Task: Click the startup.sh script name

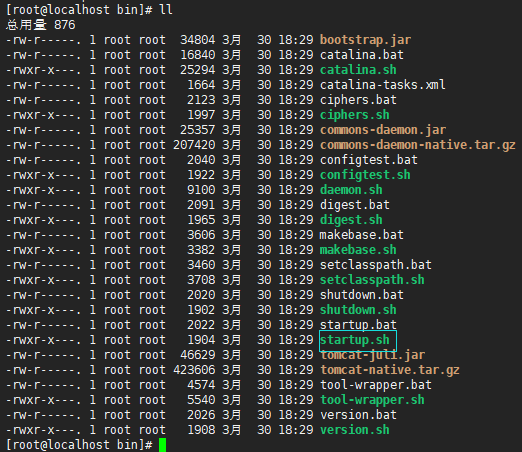Action: [355, 340]
